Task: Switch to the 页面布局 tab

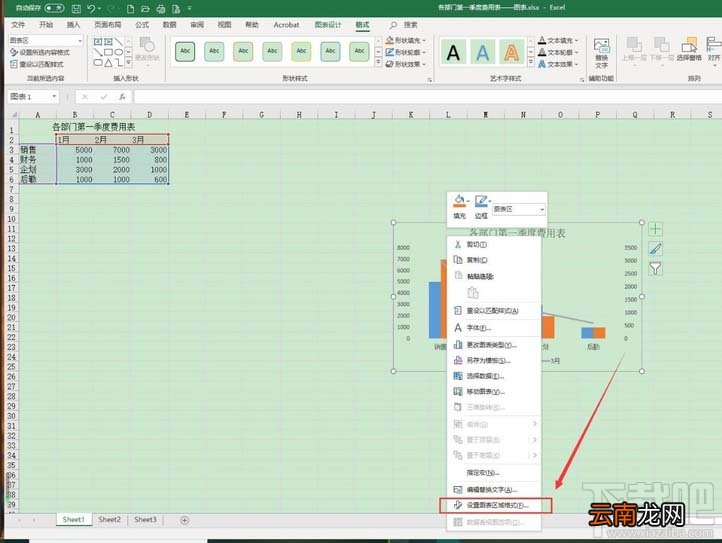Action: (107, 25)
